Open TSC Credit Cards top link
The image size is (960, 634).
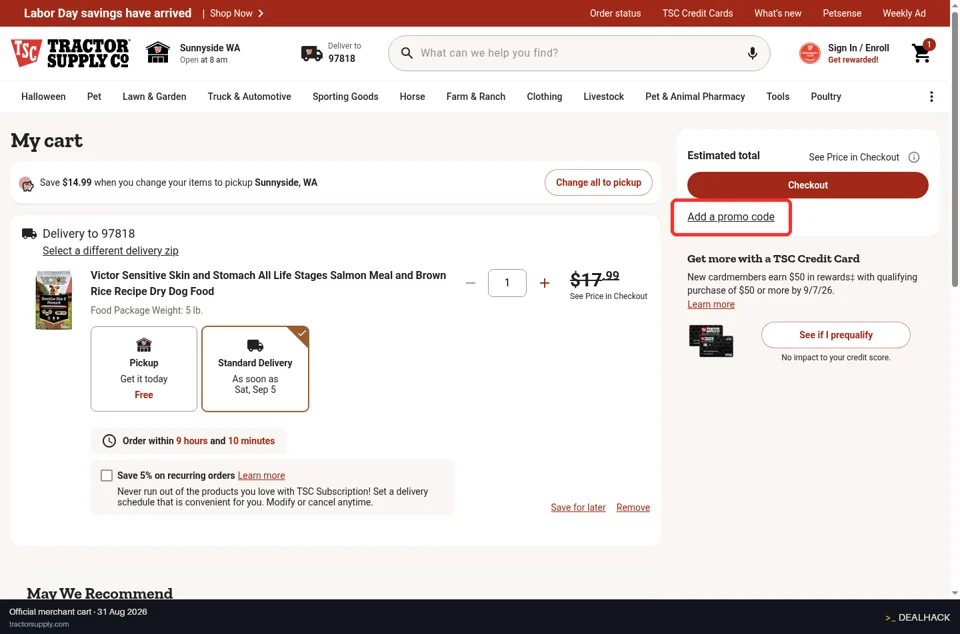[x=697, y=13]
